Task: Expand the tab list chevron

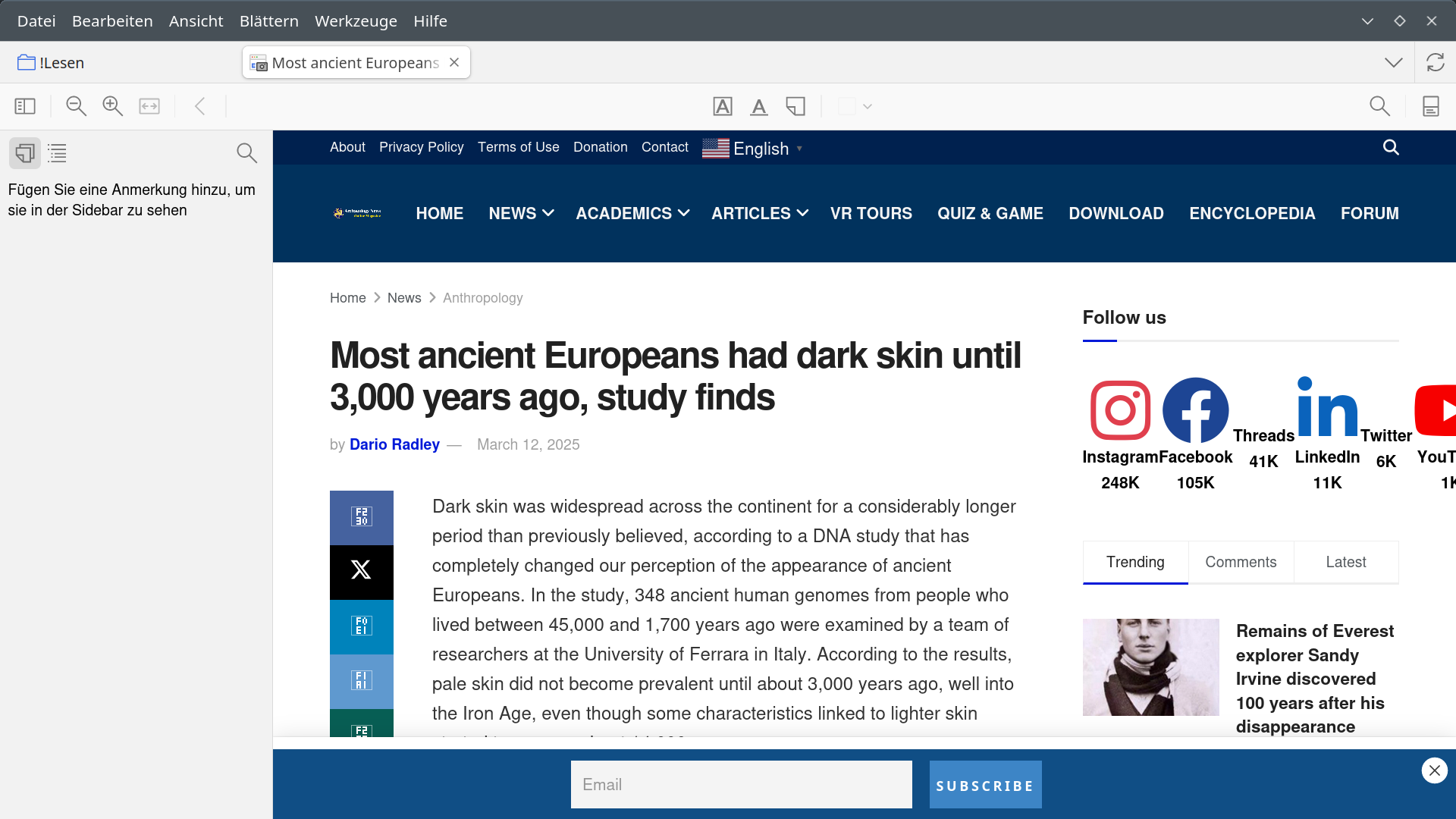Action: [1393, 62]
